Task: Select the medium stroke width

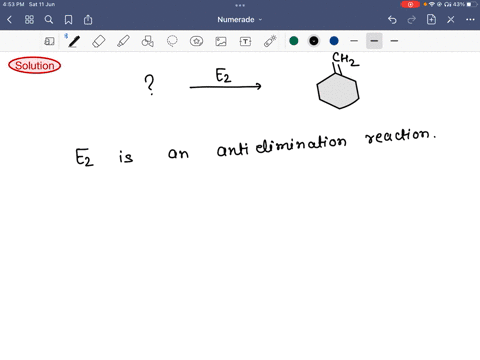Action: tap(374, 41)
